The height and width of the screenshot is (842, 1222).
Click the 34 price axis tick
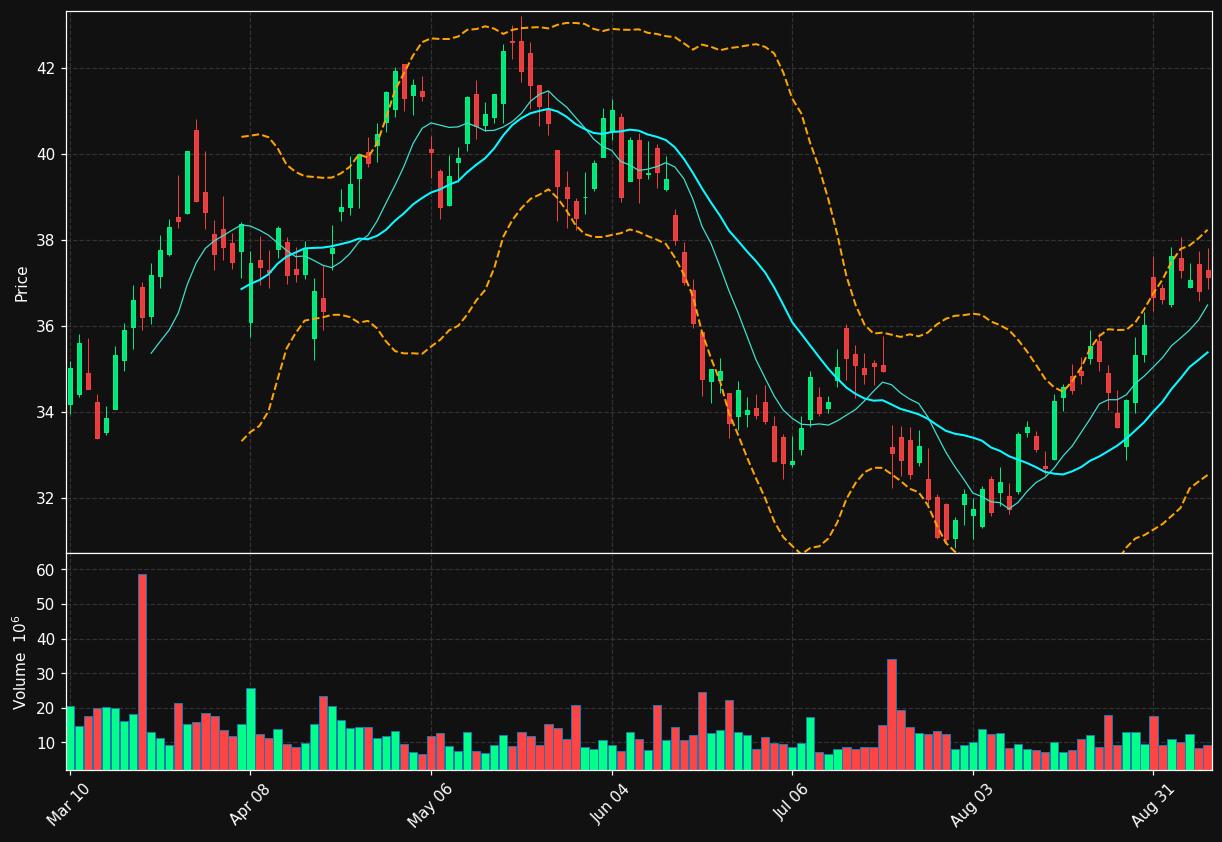tap(46, 413)
